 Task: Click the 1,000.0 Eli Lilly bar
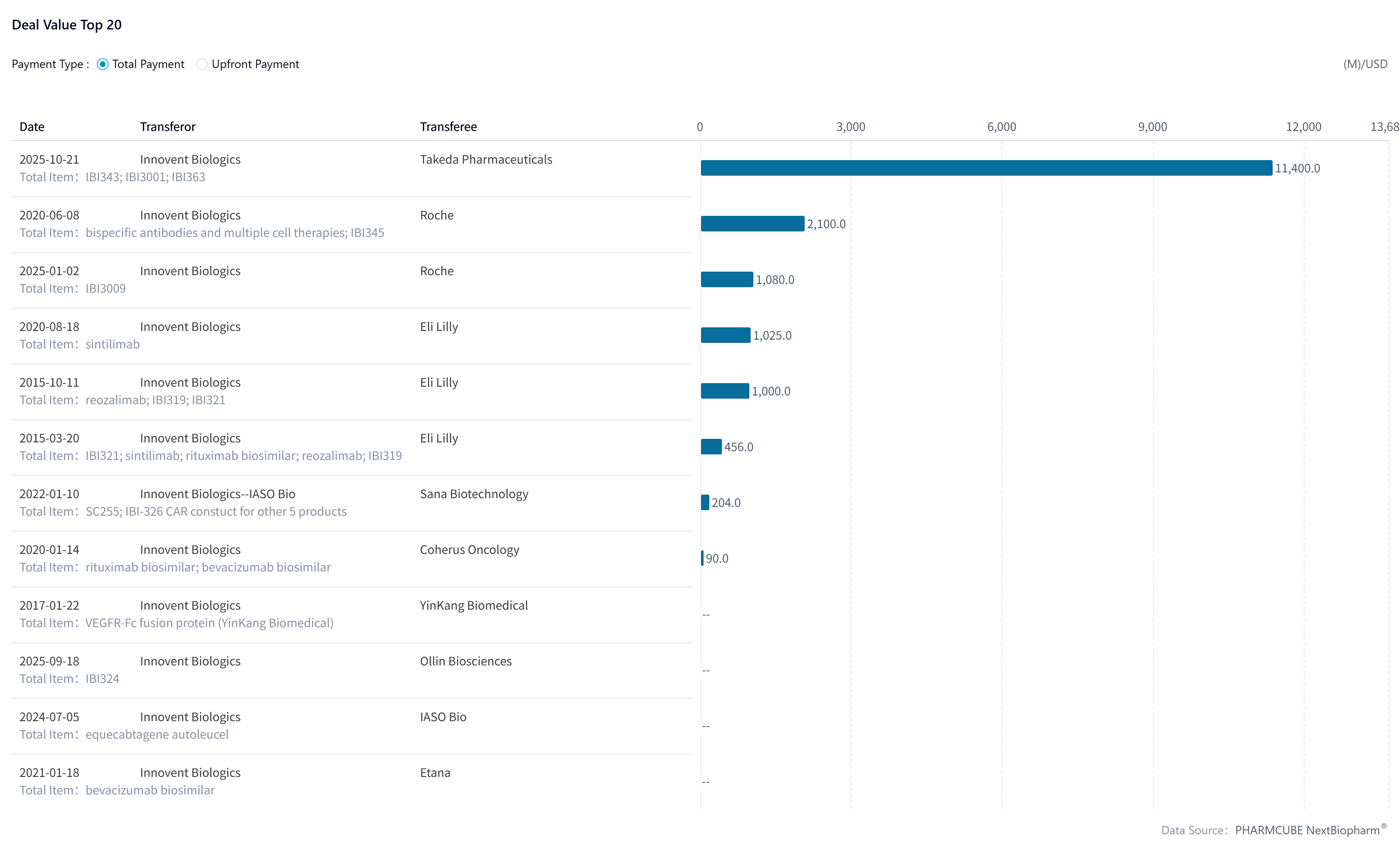[724, 391]
